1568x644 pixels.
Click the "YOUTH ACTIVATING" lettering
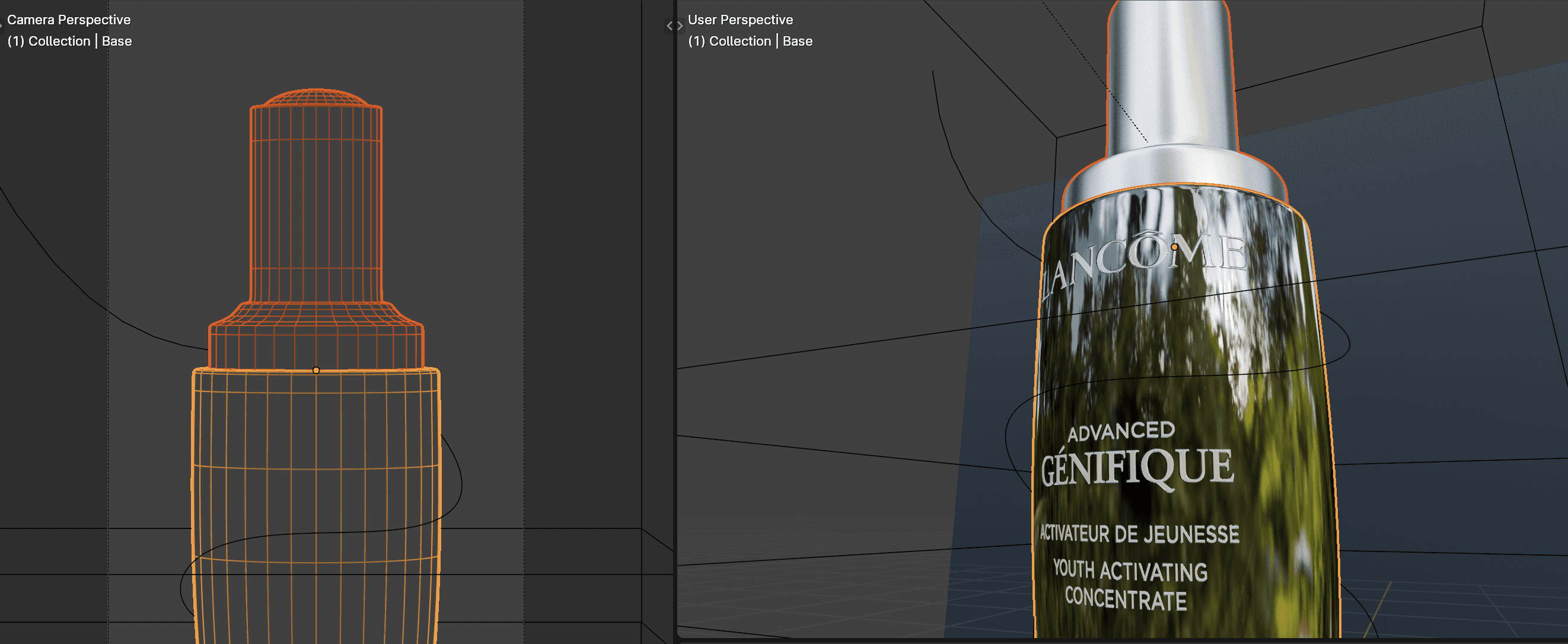point(1130,571)
